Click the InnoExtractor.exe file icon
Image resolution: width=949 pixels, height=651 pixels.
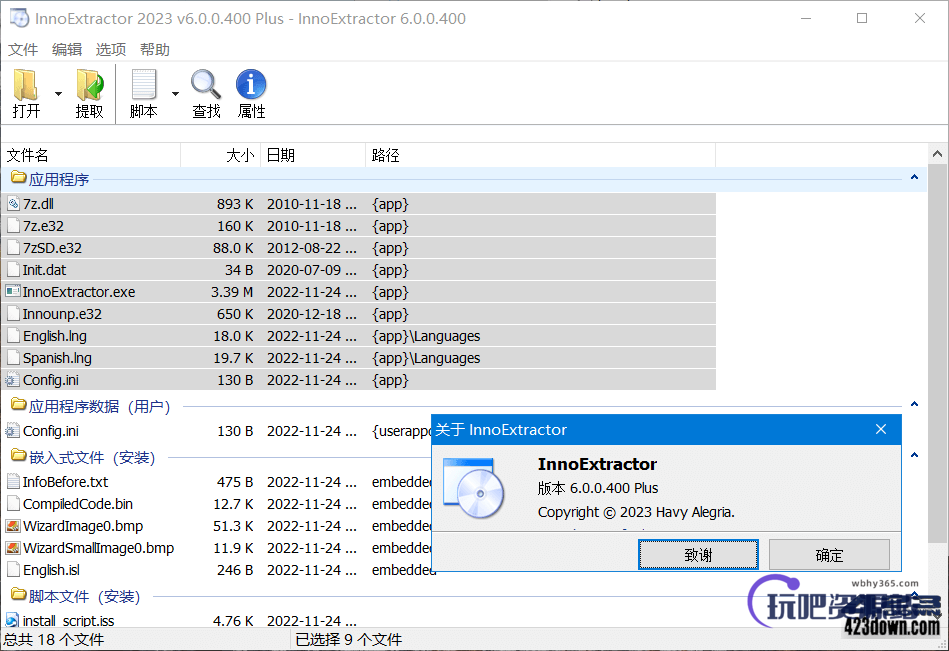click(13, 292)
